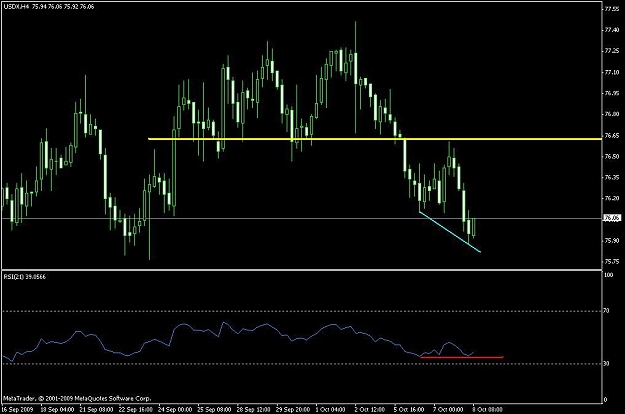The height and width of the screenshot is (414, 625).
Task: Click the latest candlestick on the chart
Action: [474, 227]
